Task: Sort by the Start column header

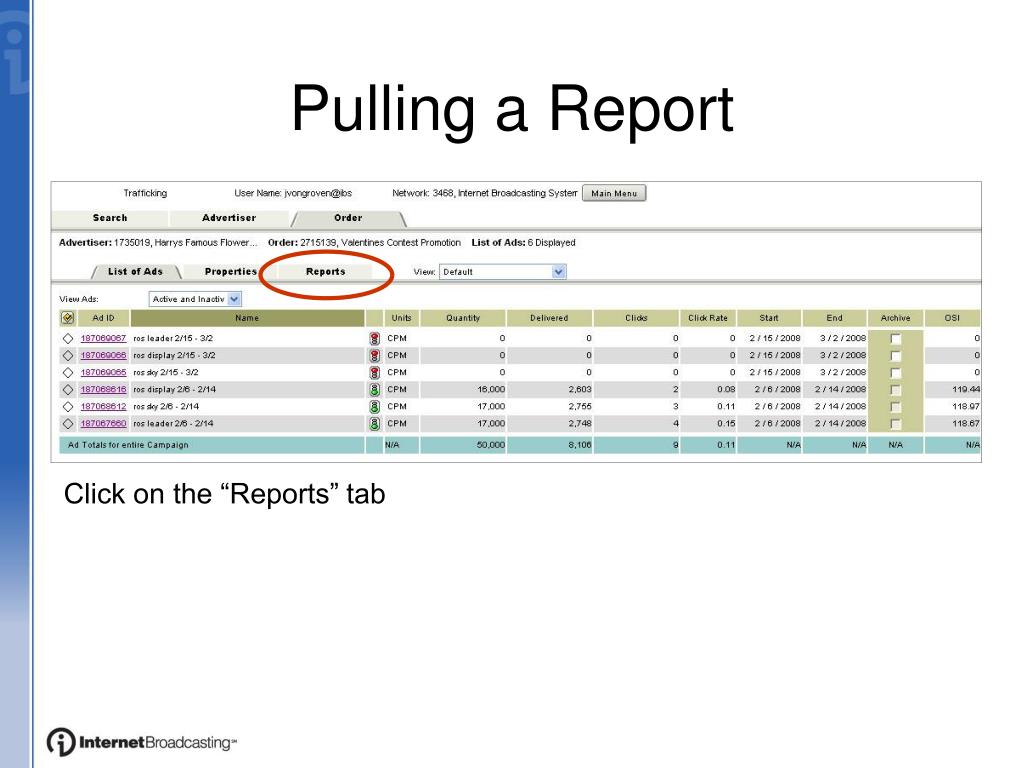Action: tap(769, 318)
